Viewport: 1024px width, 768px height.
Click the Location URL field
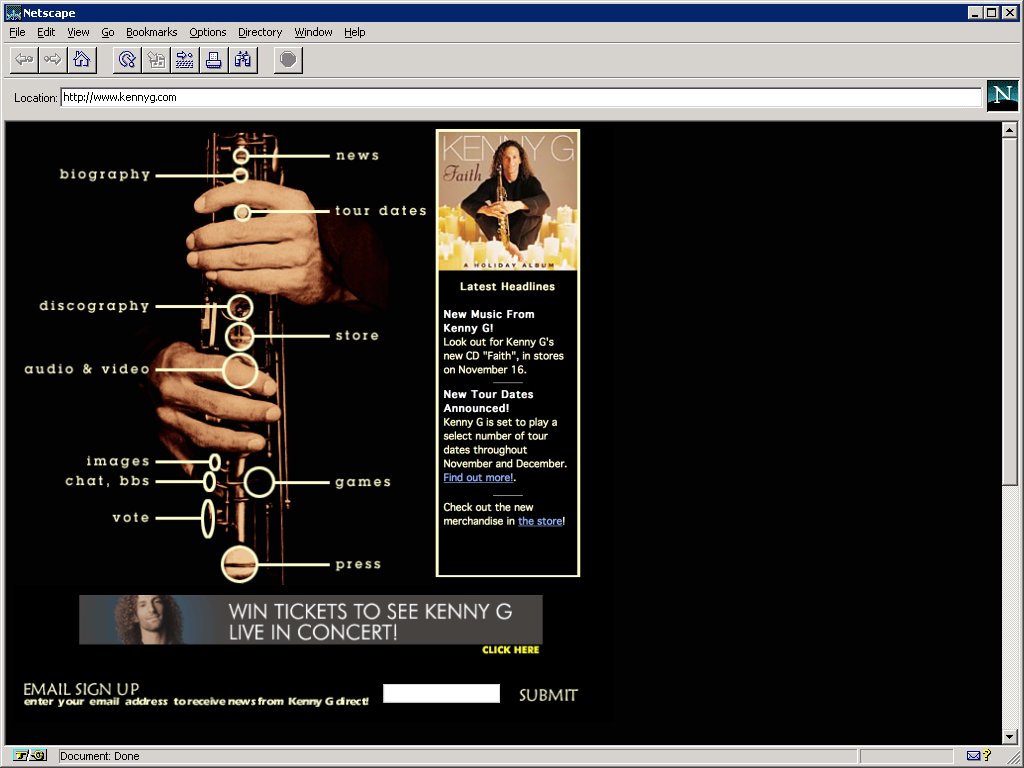[x=520, y=97]
